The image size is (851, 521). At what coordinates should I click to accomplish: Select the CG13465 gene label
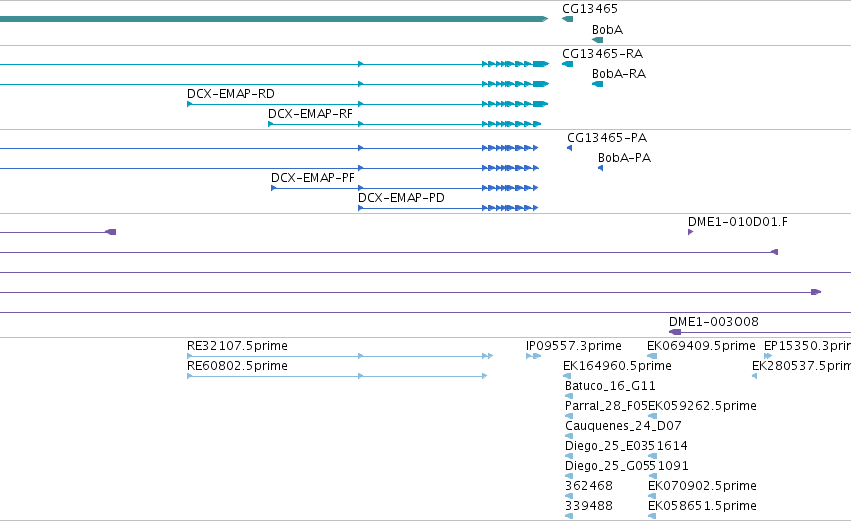click(x=590, y=9)
